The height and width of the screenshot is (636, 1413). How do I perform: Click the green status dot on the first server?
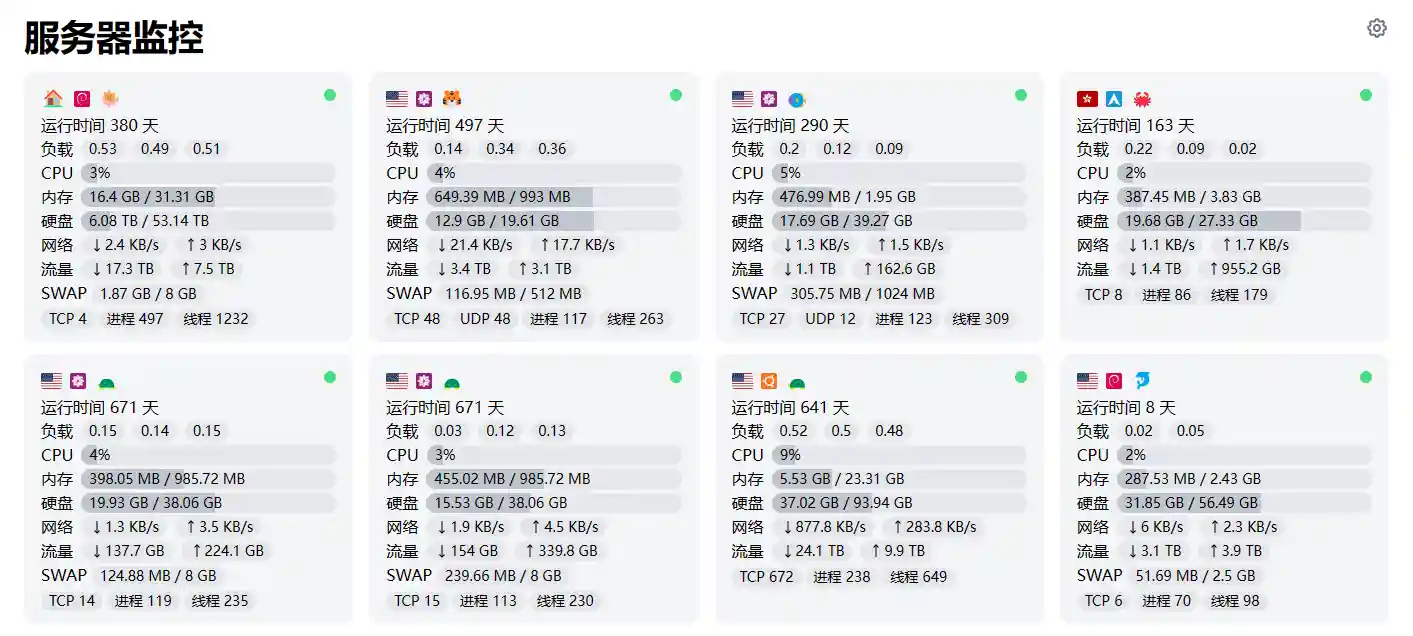pos(330,94)
